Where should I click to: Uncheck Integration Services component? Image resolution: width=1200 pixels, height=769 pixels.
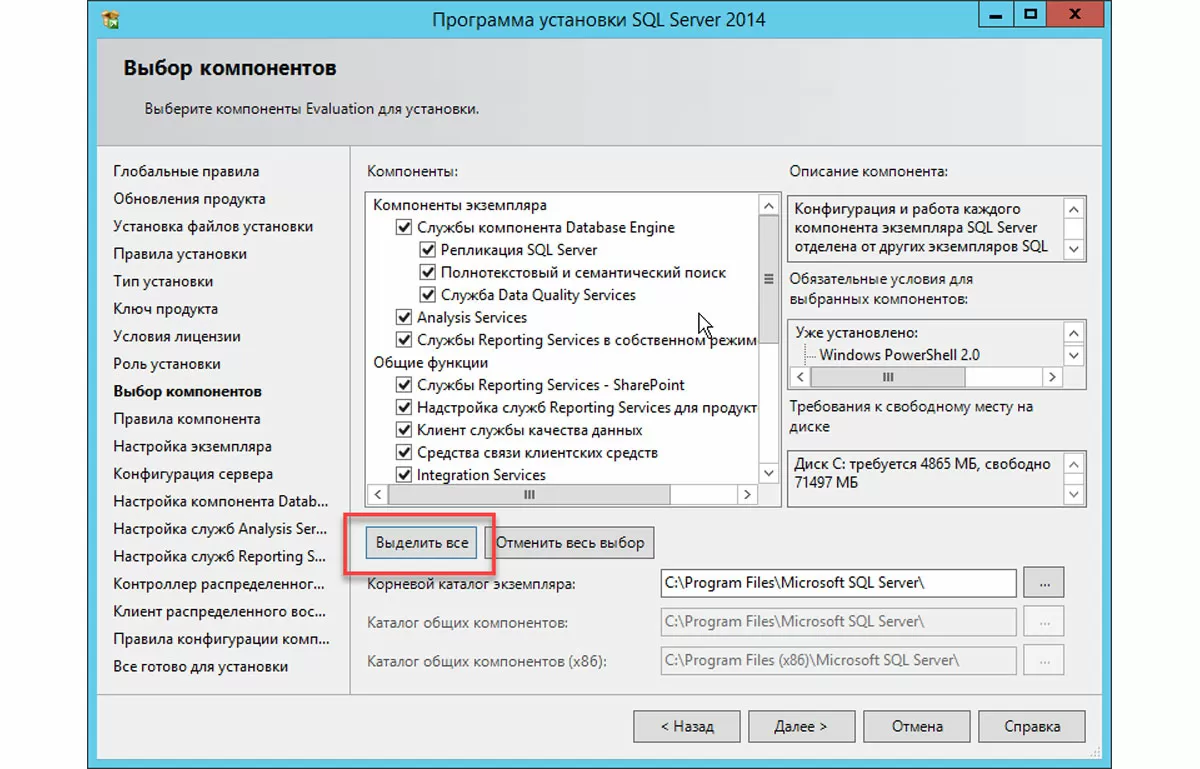click(404, 475)
